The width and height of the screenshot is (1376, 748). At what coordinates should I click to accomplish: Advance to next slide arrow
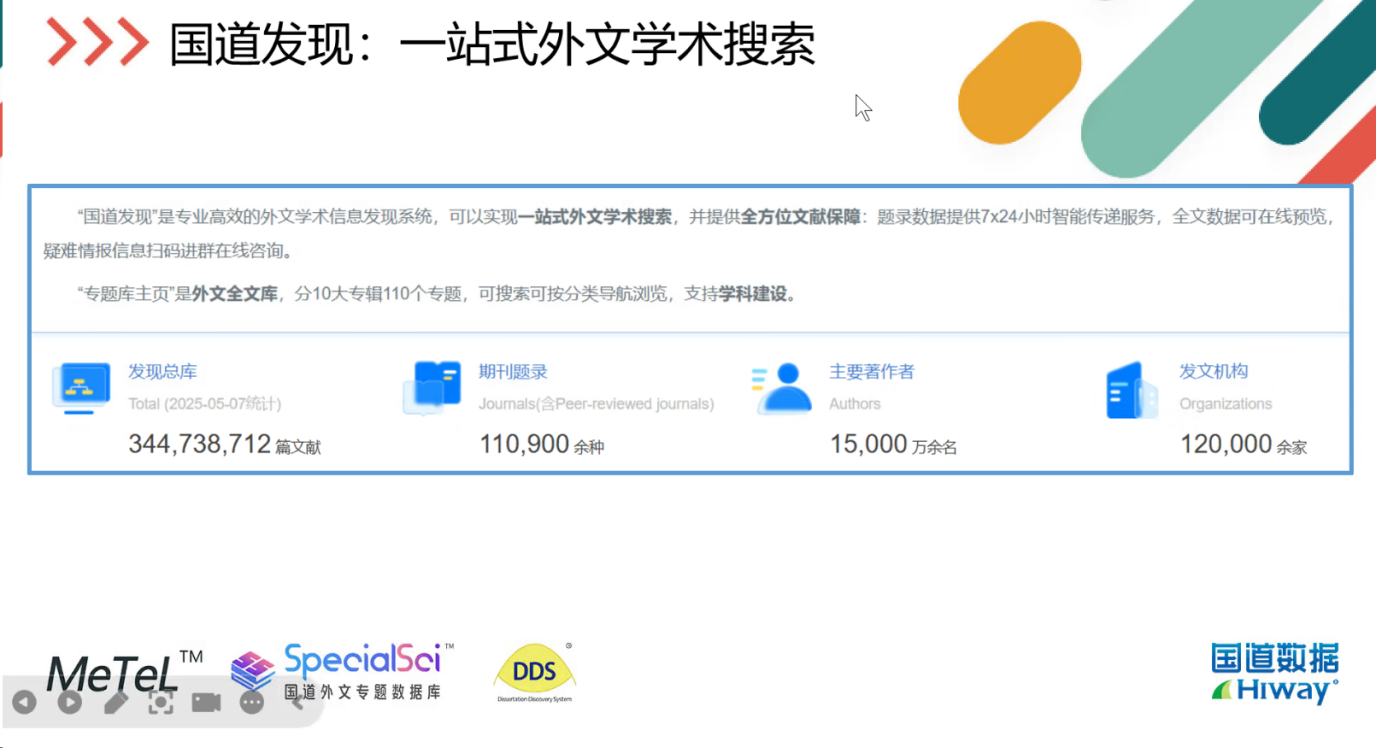coord(69,702)
